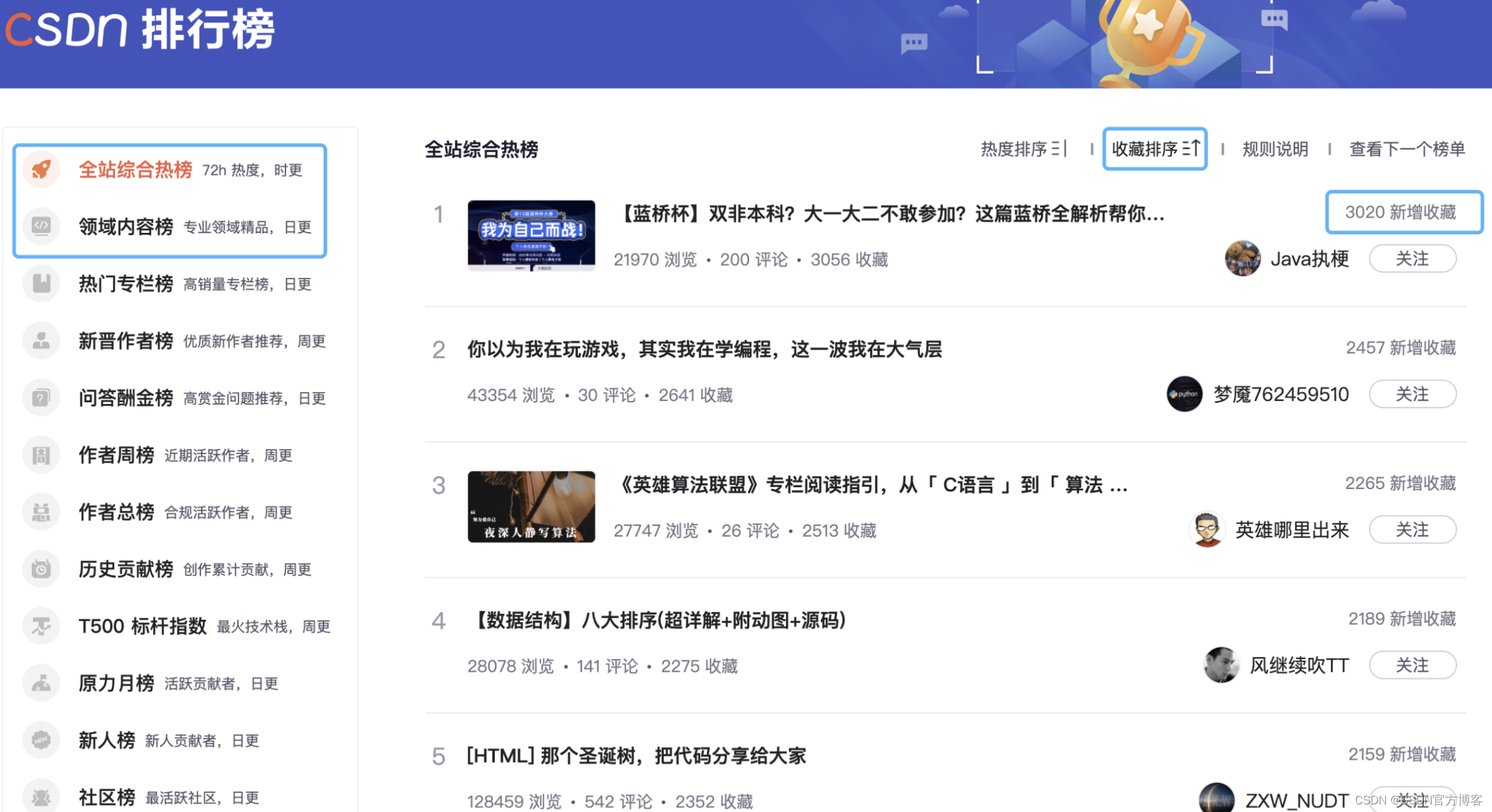Follow author 英雄哪里出来
The width and height of the screenshot is (1492, 812).
tap(1412, 530)
